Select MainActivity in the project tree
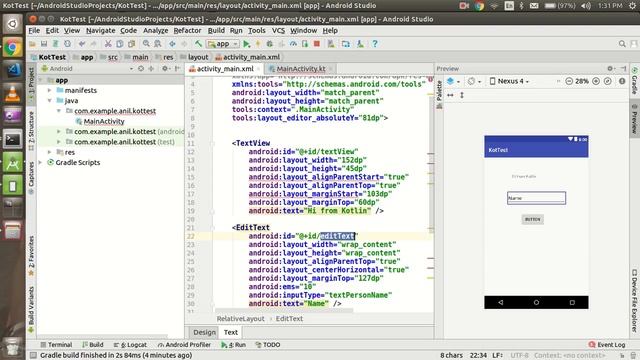Image resolution: width=640 pixels, height=360 pixels. (x=104, y=121)
